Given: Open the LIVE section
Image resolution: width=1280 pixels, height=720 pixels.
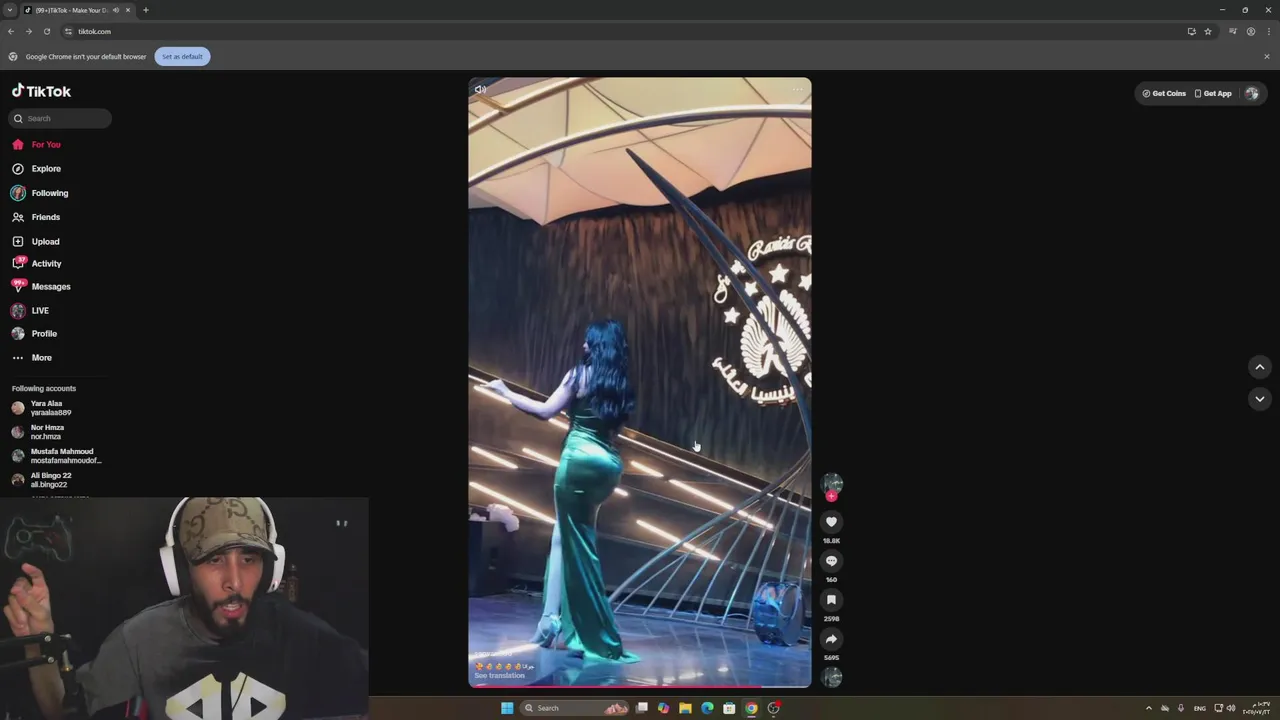Looking at the screenshot, I should tap(30, 311).
